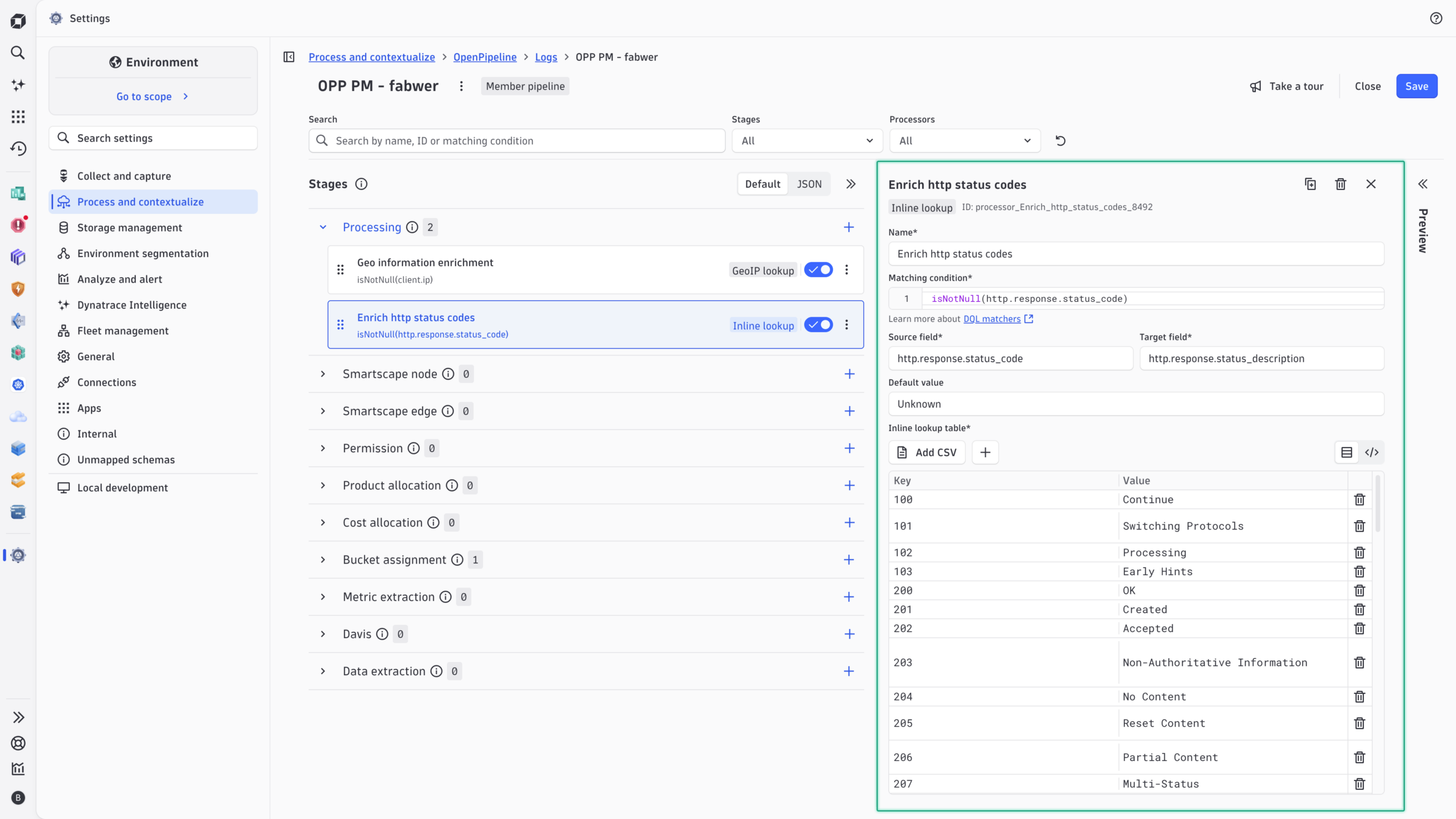Add a processor to Processing stage
This screenshot has height=819, width=1456.
tap(849, 227)
